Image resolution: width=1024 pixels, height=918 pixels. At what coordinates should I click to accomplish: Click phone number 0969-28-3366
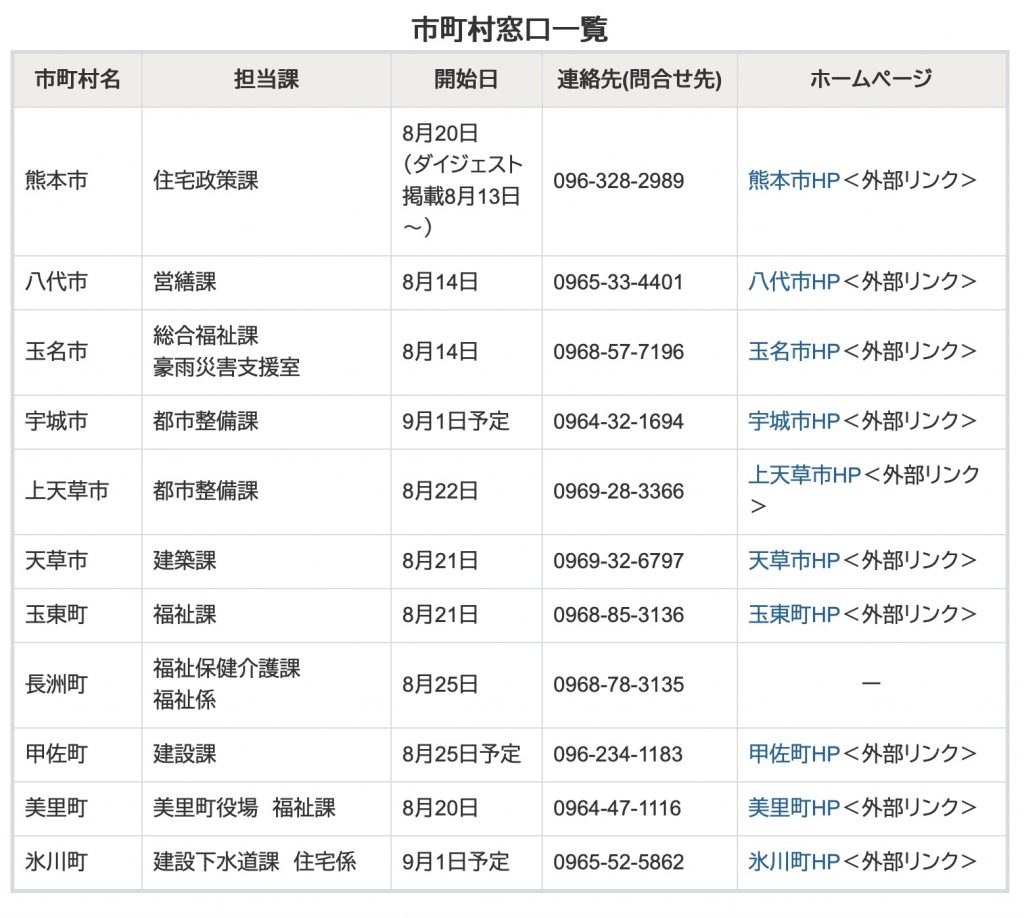coord(618,492)
